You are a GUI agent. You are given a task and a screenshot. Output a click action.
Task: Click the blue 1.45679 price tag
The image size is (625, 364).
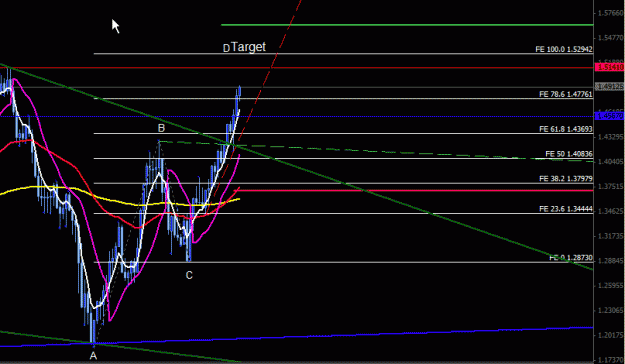tap(609, 116)
